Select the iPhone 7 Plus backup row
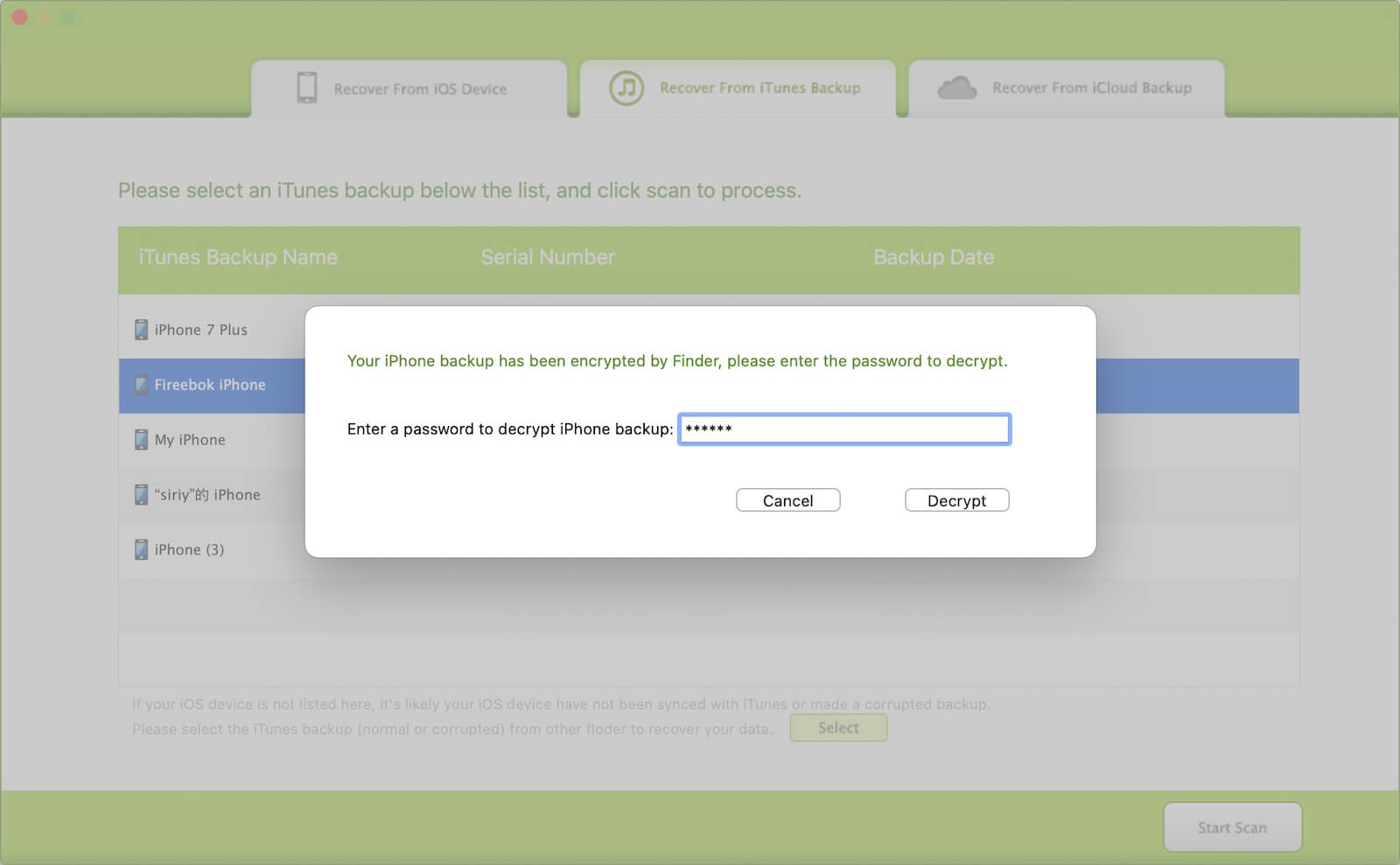The width and height of the screenshot is (1400, 865). point(709,330)
